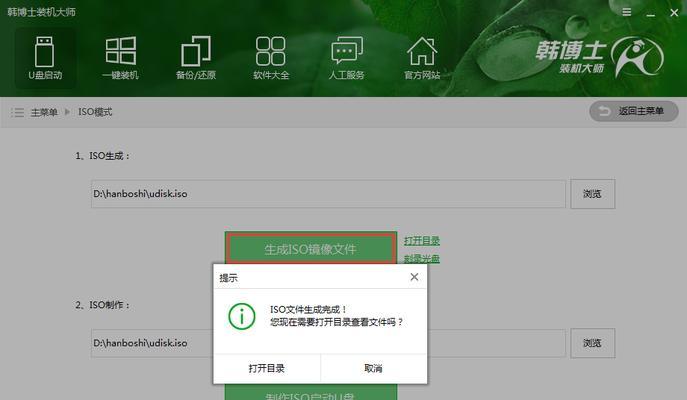Image resolution: width=687 pixels, height=400 pixels.
Task: Click 浏览 button for ISO制作
Action: [592, 343]
